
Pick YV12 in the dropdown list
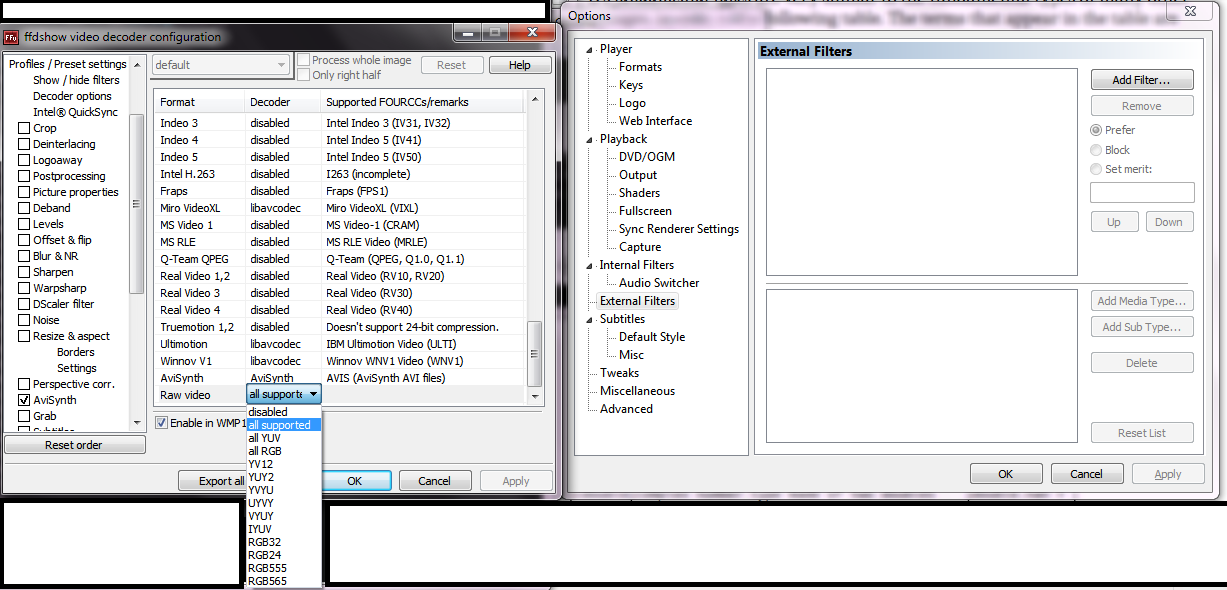[284, 464]
